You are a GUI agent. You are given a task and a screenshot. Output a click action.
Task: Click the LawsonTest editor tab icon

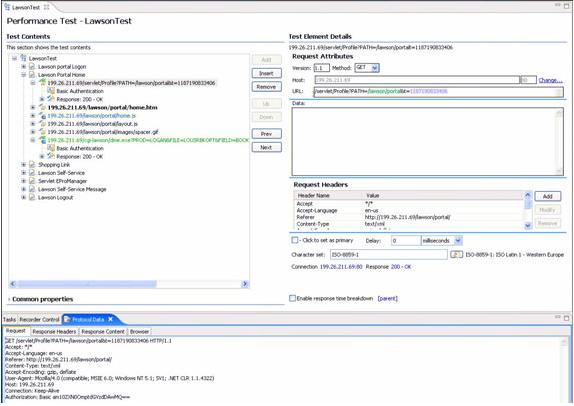[7, 7]
